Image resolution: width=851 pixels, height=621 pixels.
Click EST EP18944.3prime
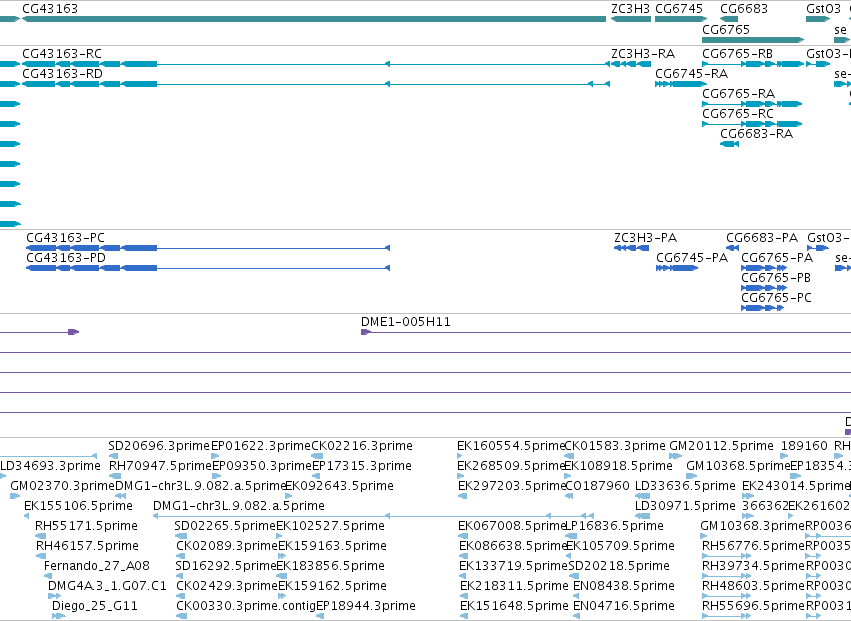pos(366,606)
